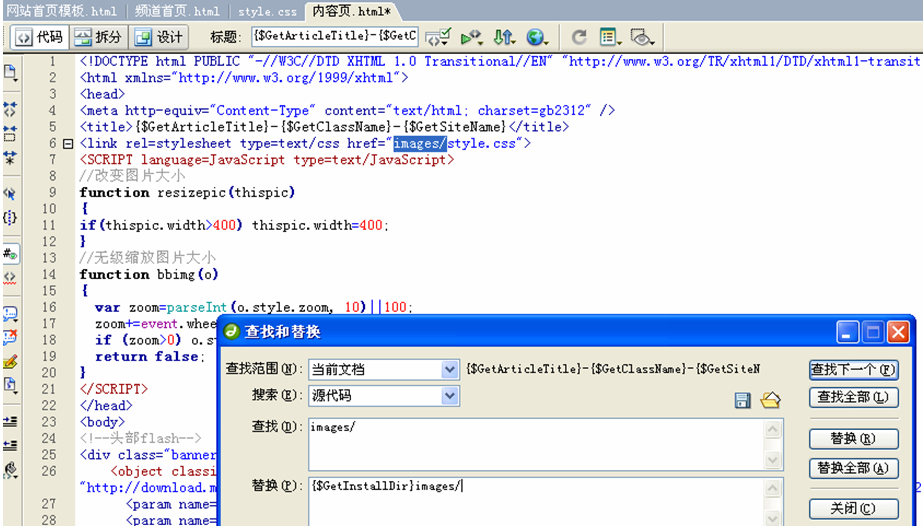Click the up scroll arrow in 替换 box
Screen dimensions: 923x531
[772, 489]
